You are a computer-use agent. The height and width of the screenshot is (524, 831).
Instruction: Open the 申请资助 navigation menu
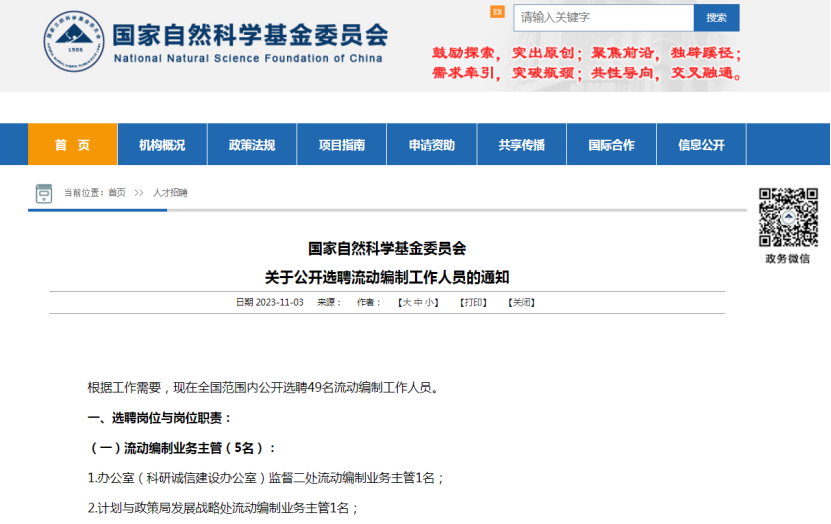click(x=432, y=145)
